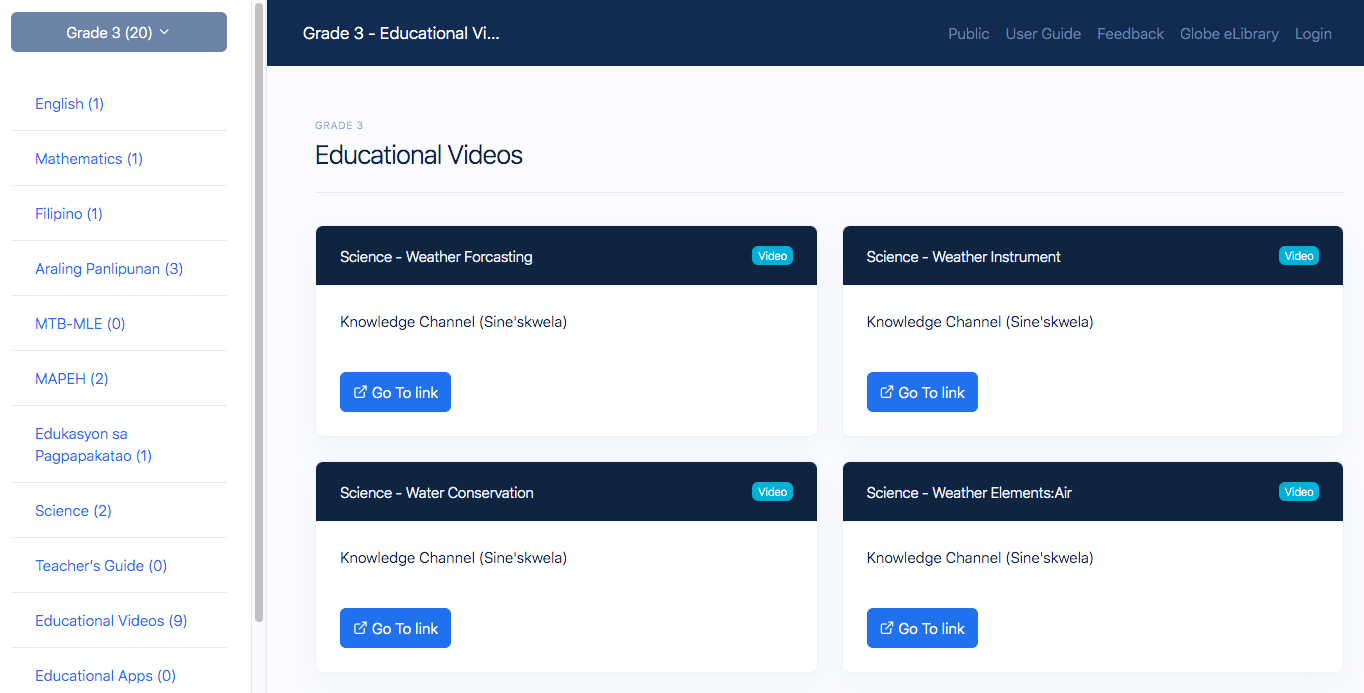
Task: Select Educational Videos (9) in sidebar
Action: tap(111, 621)
